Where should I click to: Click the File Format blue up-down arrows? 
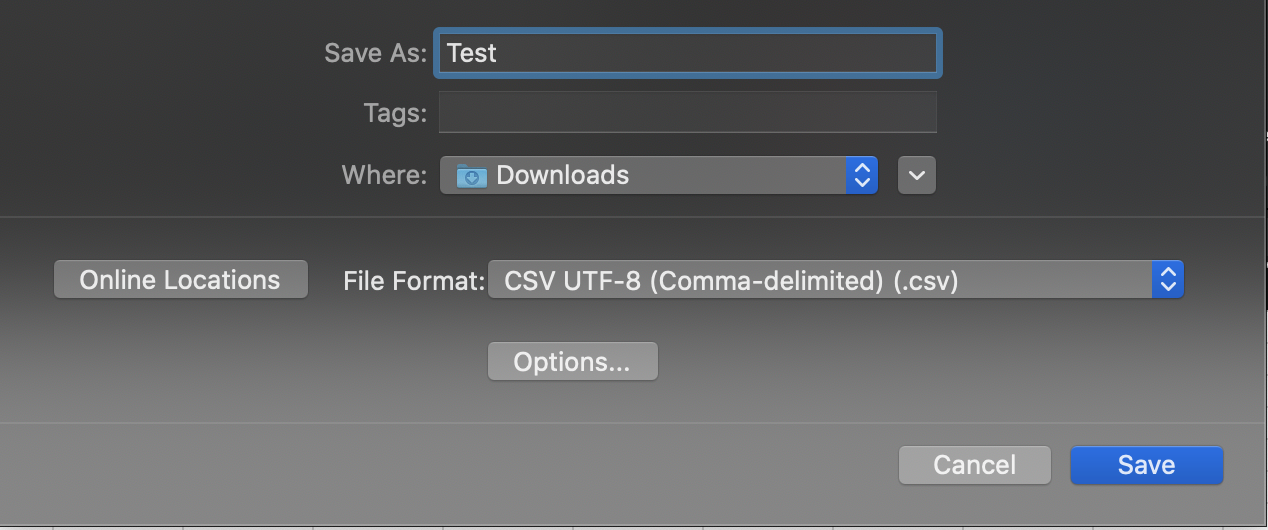(1167, 280)
